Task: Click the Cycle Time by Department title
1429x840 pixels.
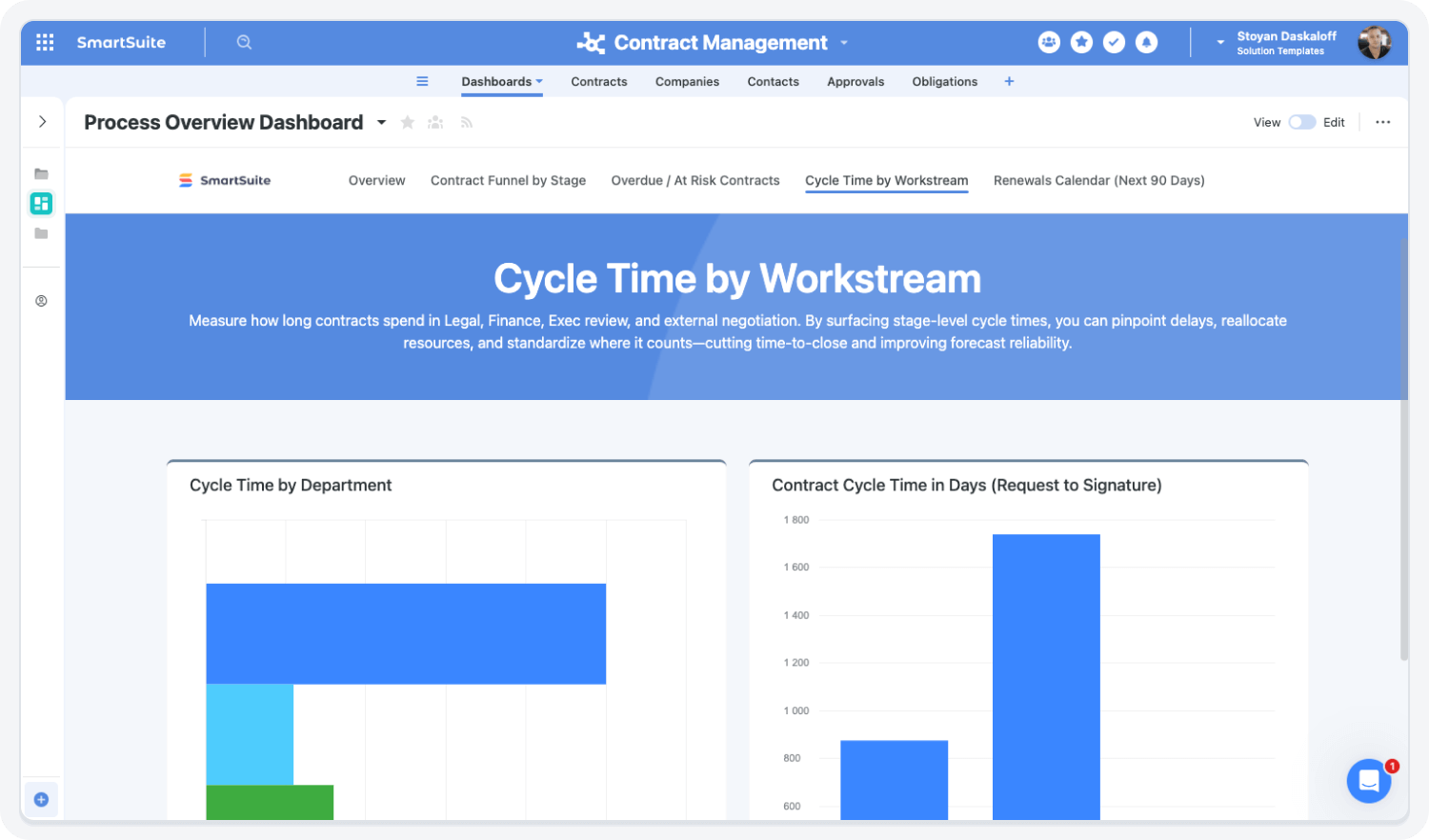Action: (291, 485)
